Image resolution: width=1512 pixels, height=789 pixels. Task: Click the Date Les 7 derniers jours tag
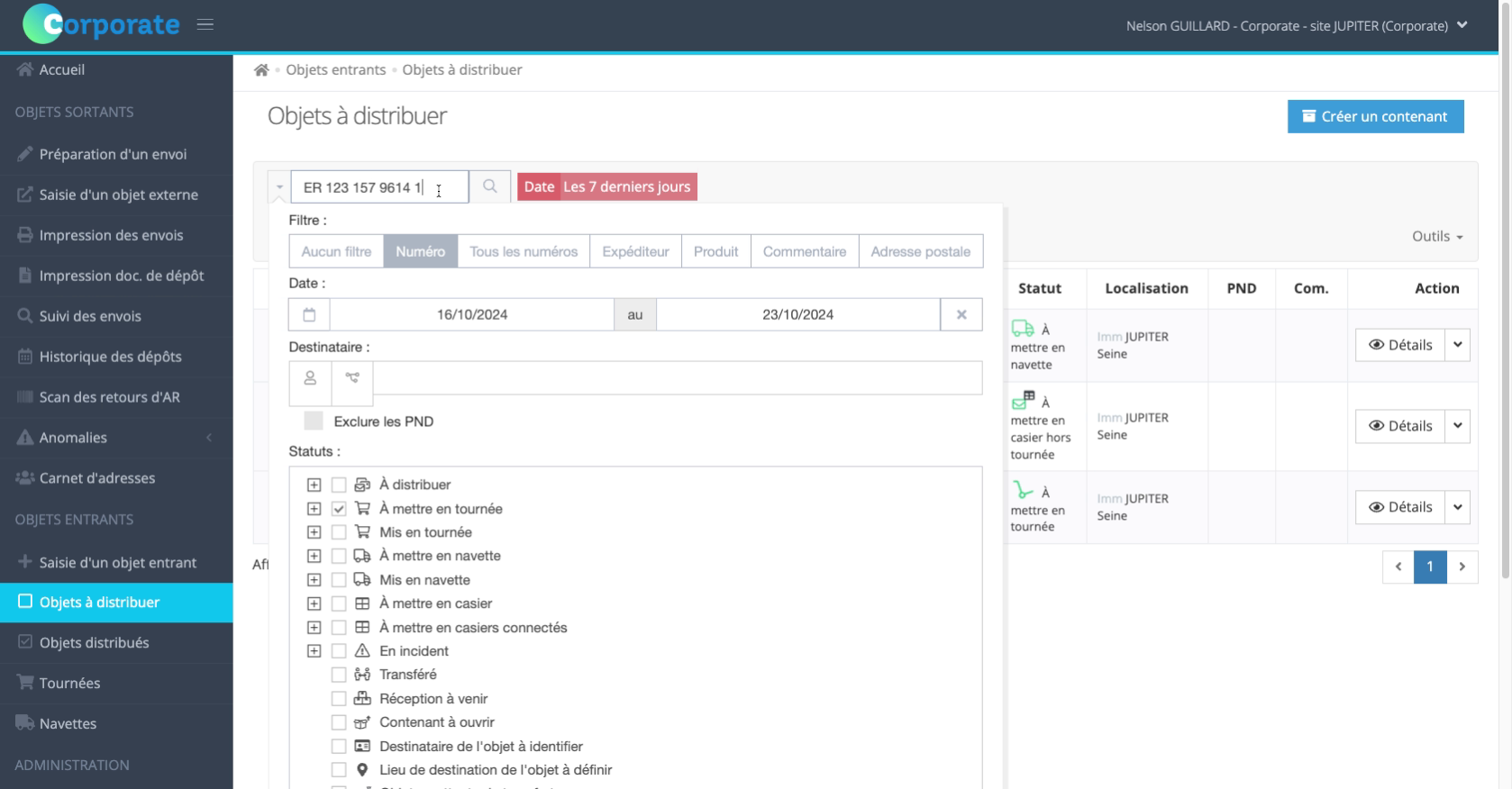[607, 186]
